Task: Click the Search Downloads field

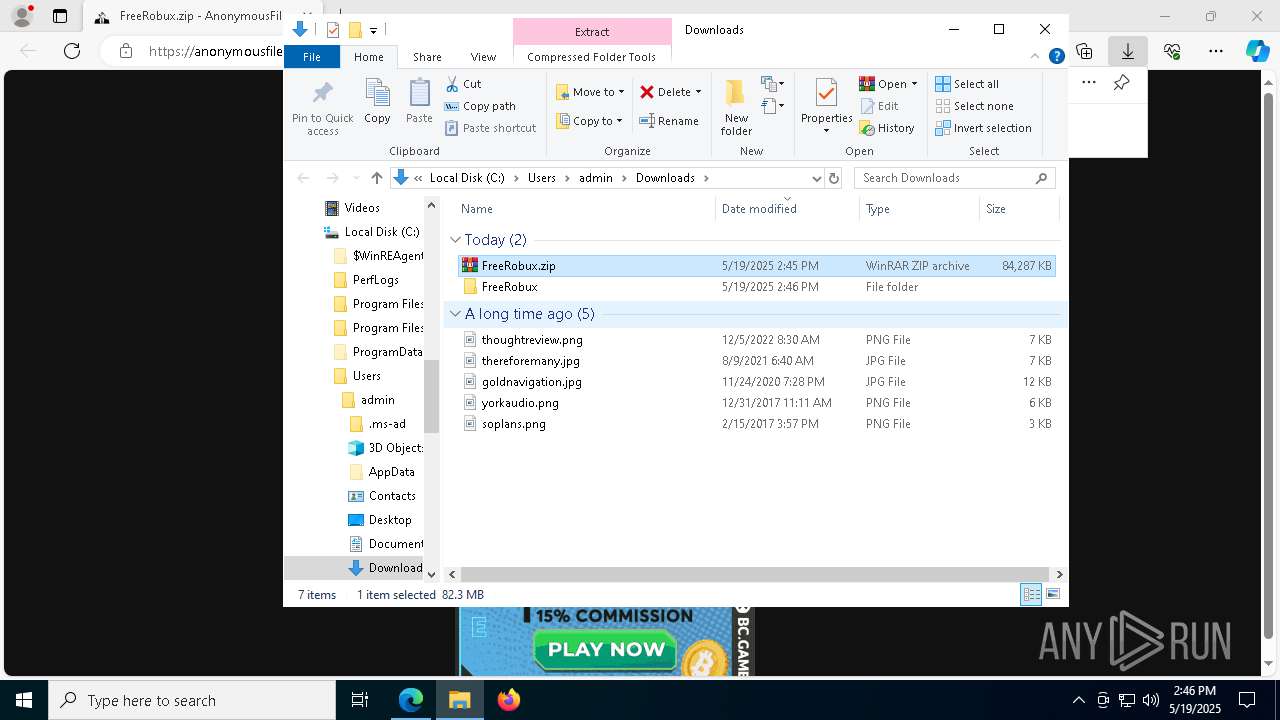Action: click(954, 178)
